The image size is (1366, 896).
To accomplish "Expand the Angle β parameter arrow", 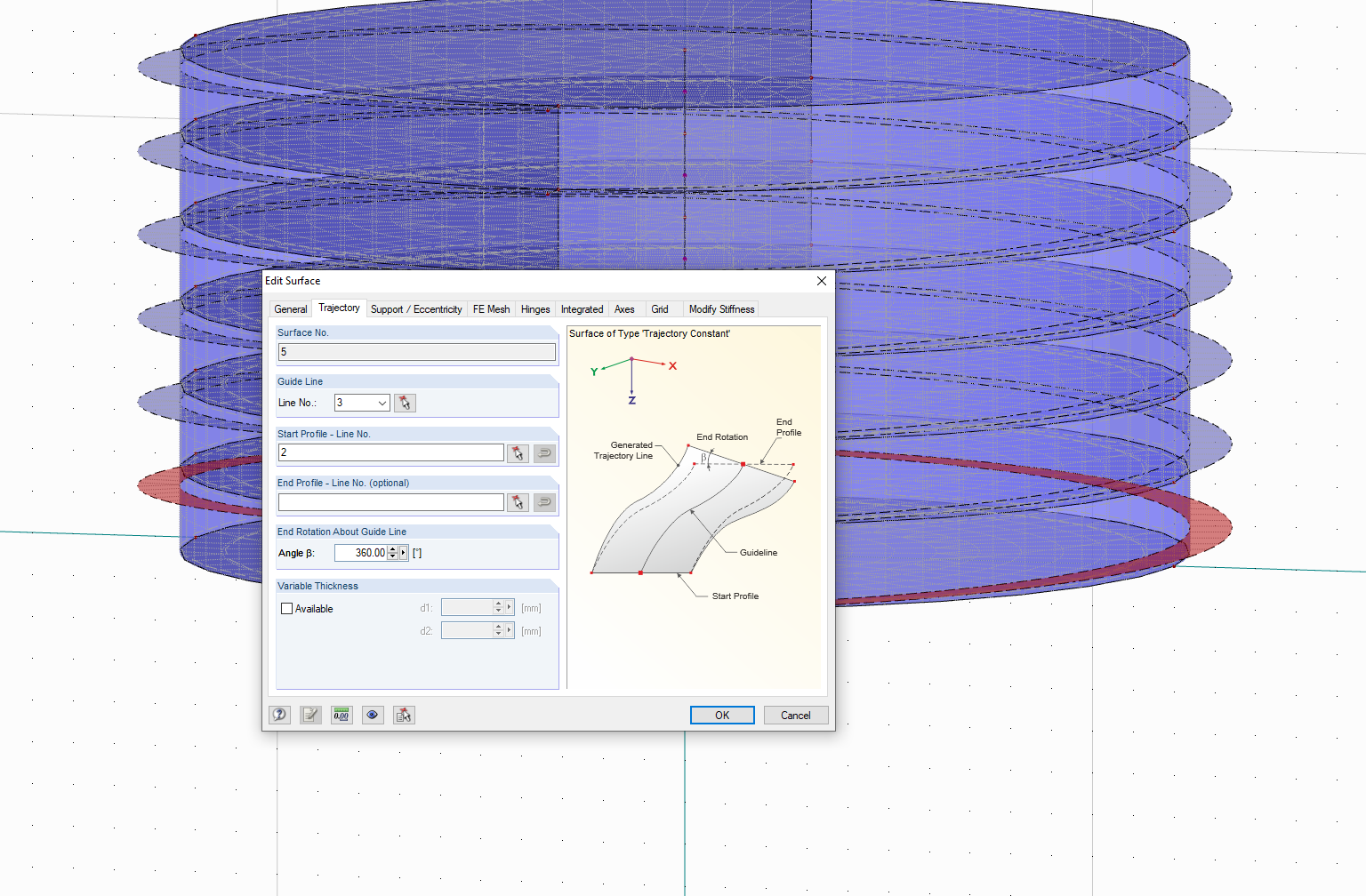I will point(402,552).
